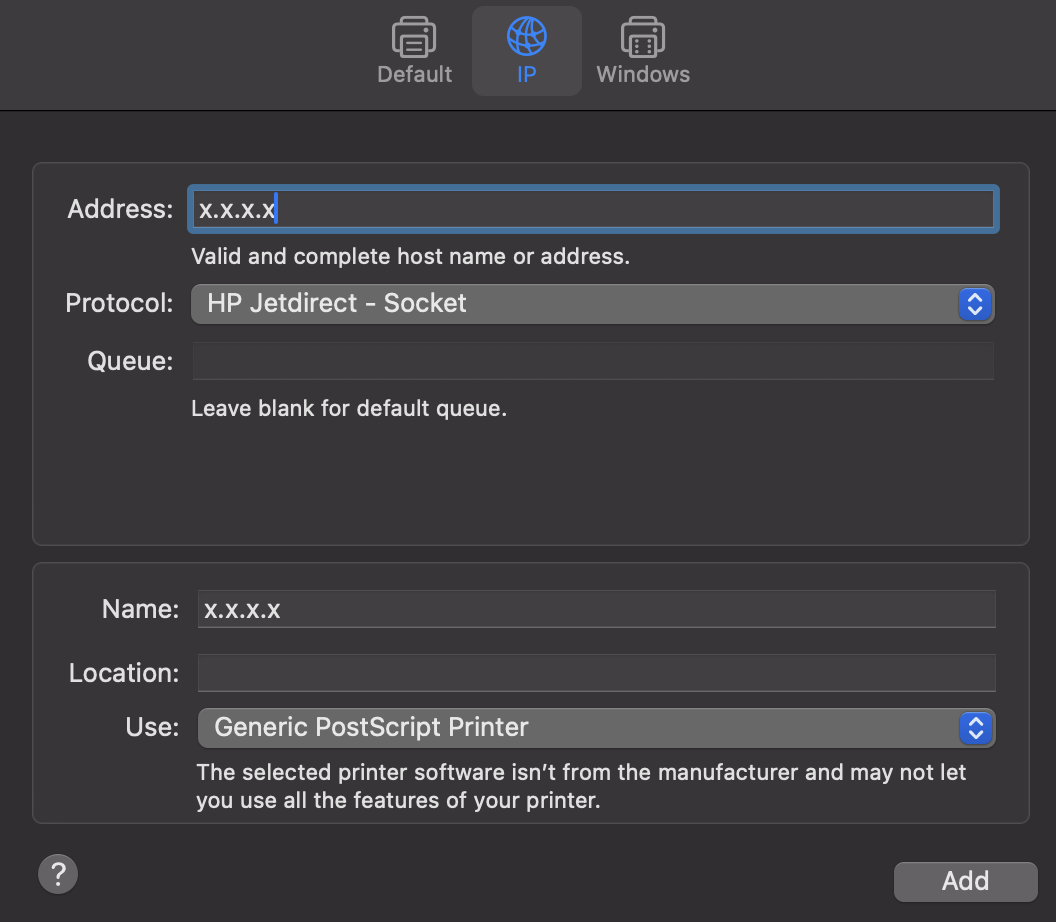This screenshot has width=1056, height=922.
Task: Click the IP globe icon
Action: 527,37
